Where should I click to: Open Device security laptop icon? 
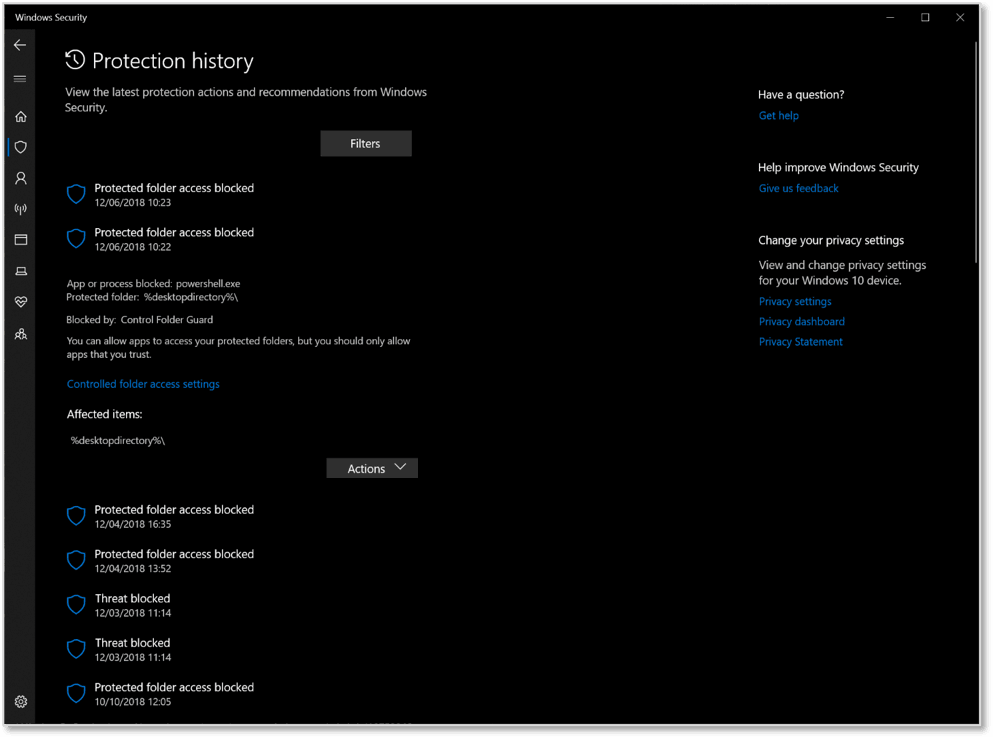pyautogui.click(x=20, y=271)
